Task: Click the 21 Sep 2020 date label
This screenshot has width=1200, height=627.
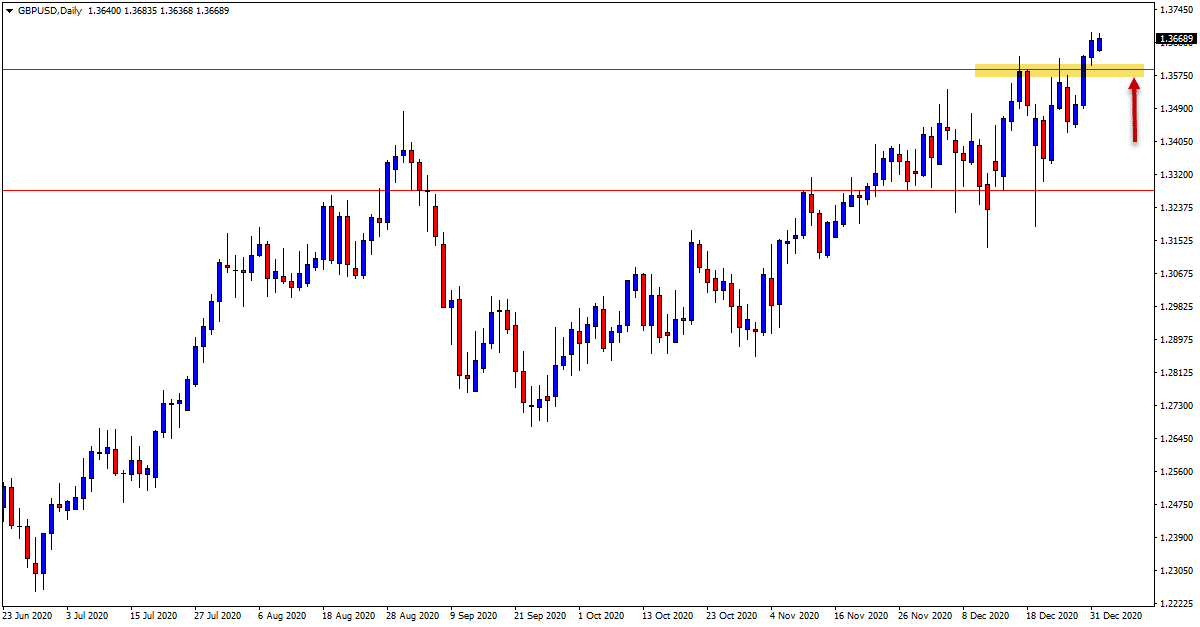Action: point(540,616)
